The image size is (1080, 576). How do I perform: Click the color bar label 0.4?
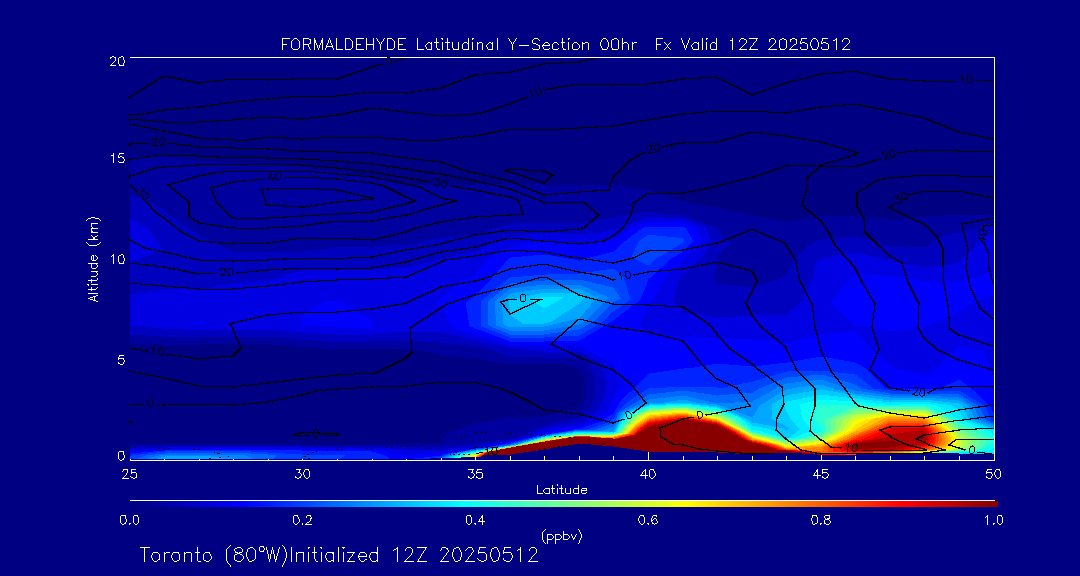475,520
